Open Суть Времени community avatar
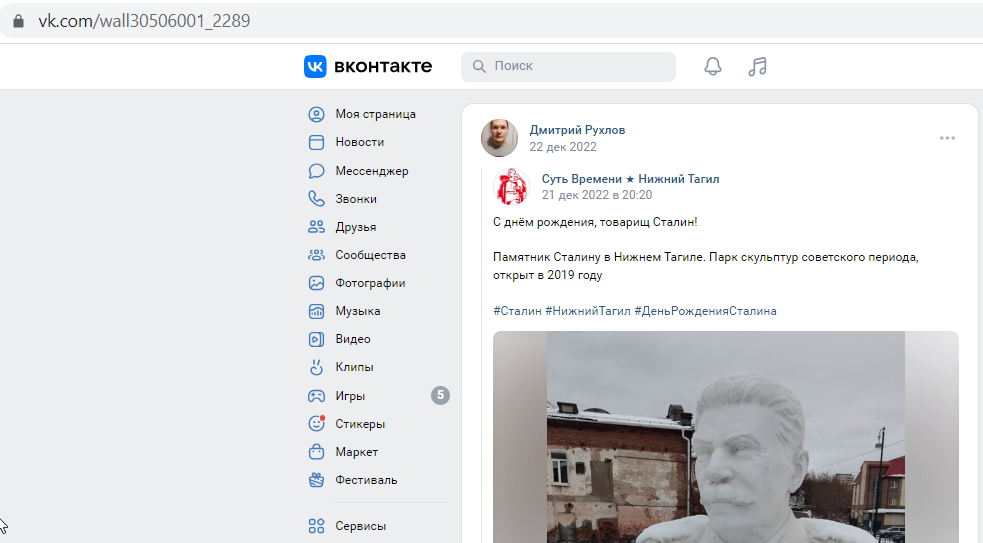 point(512,186)
